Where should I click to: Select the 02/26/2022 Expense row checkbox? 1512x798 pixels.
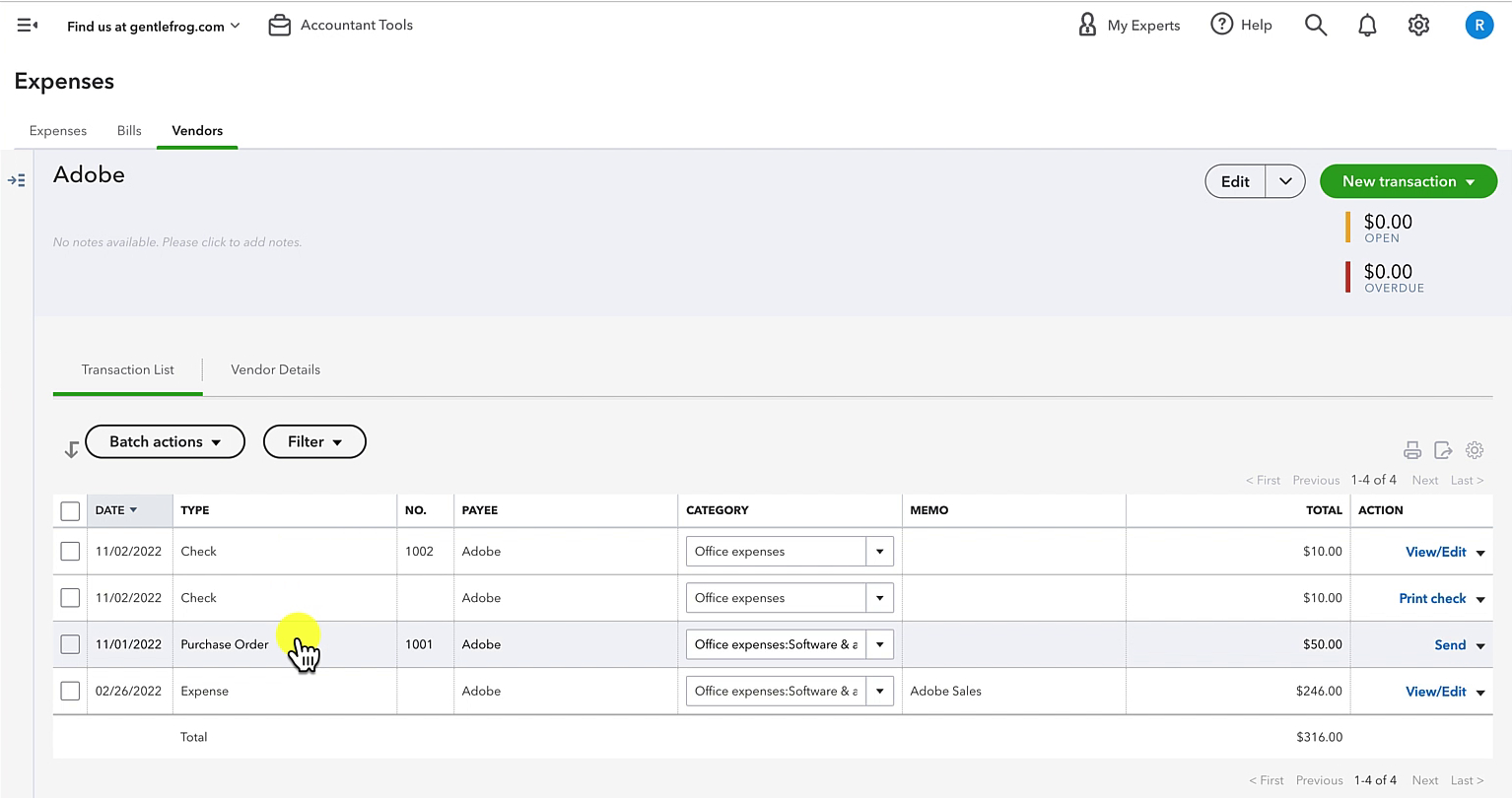click(x=70, y=691)
